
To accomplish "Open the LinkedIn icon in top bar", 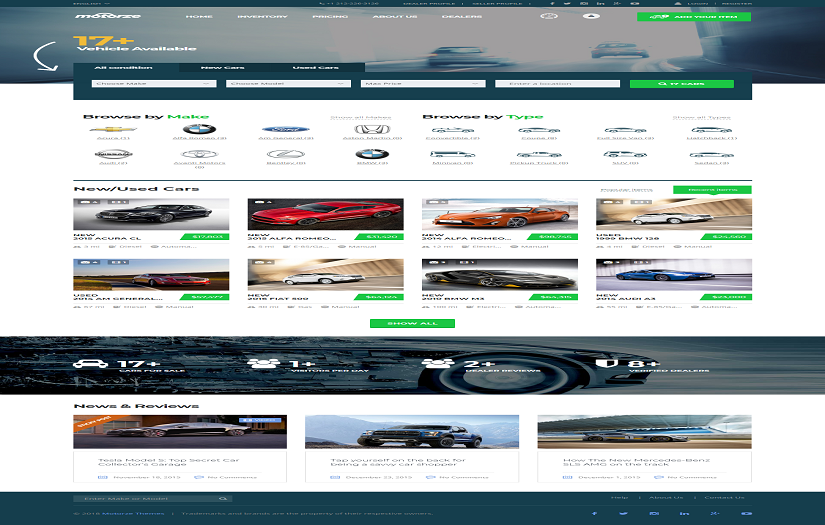I will click(600, 3).
